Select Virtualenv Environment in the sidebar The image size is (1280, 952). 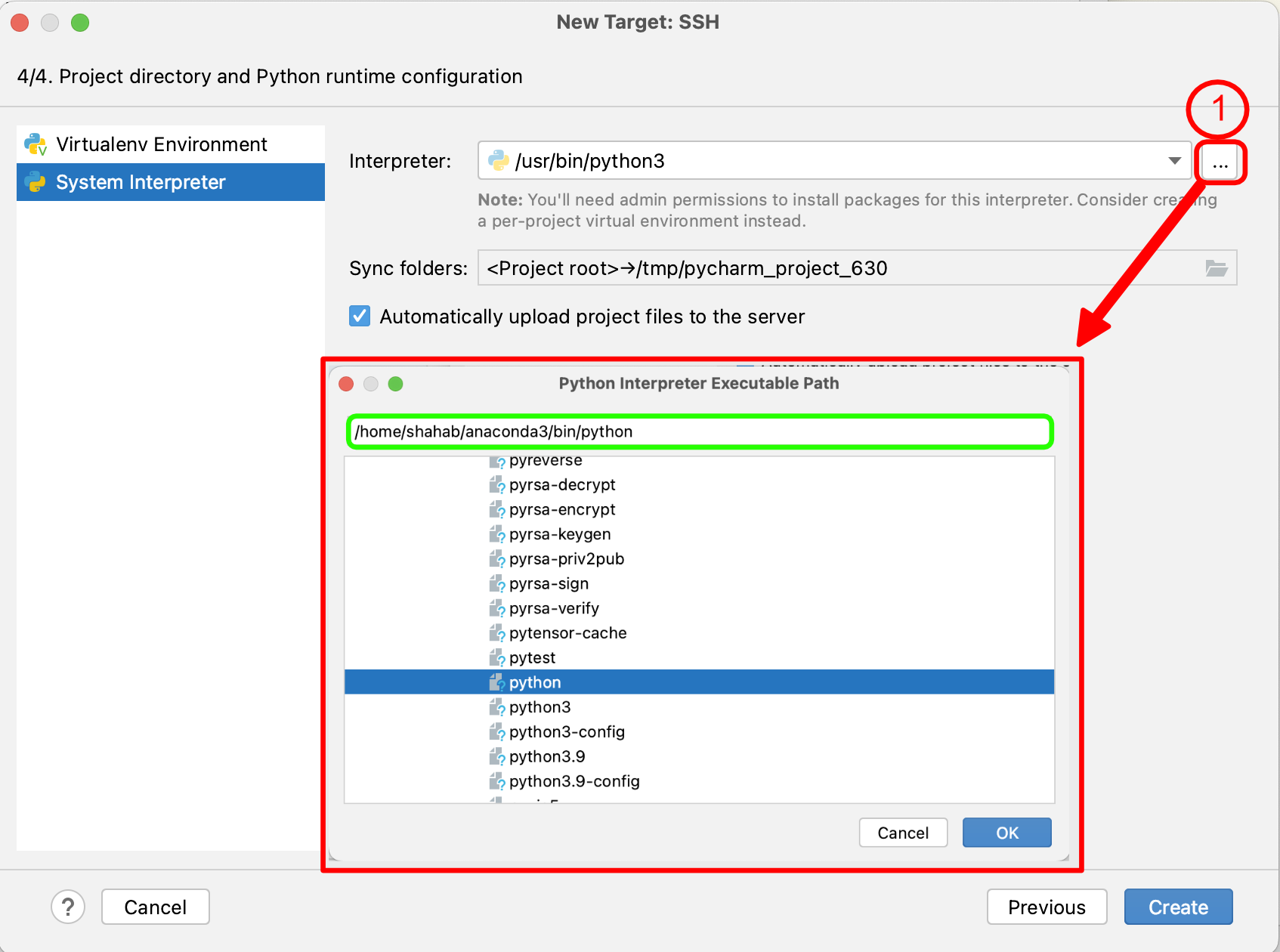[x=161, y=144]
